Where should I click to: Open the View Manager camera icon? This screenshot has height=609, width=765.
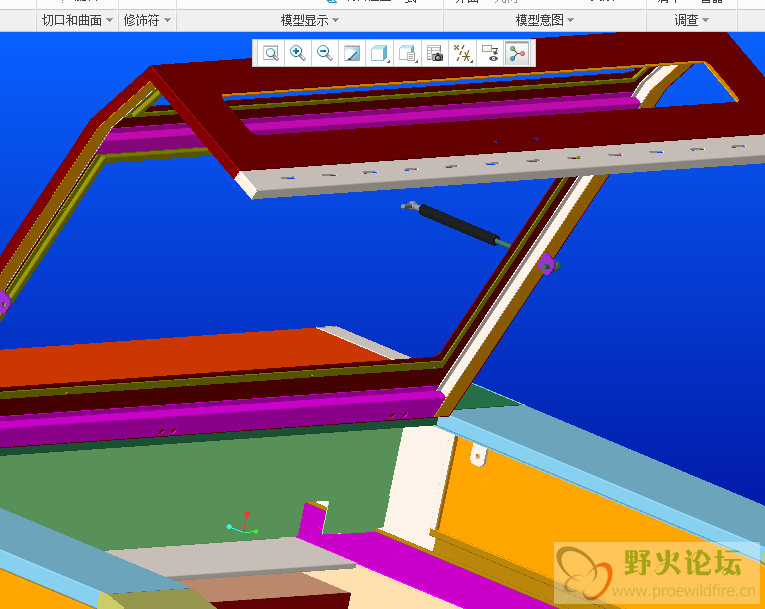click(435, 54)
